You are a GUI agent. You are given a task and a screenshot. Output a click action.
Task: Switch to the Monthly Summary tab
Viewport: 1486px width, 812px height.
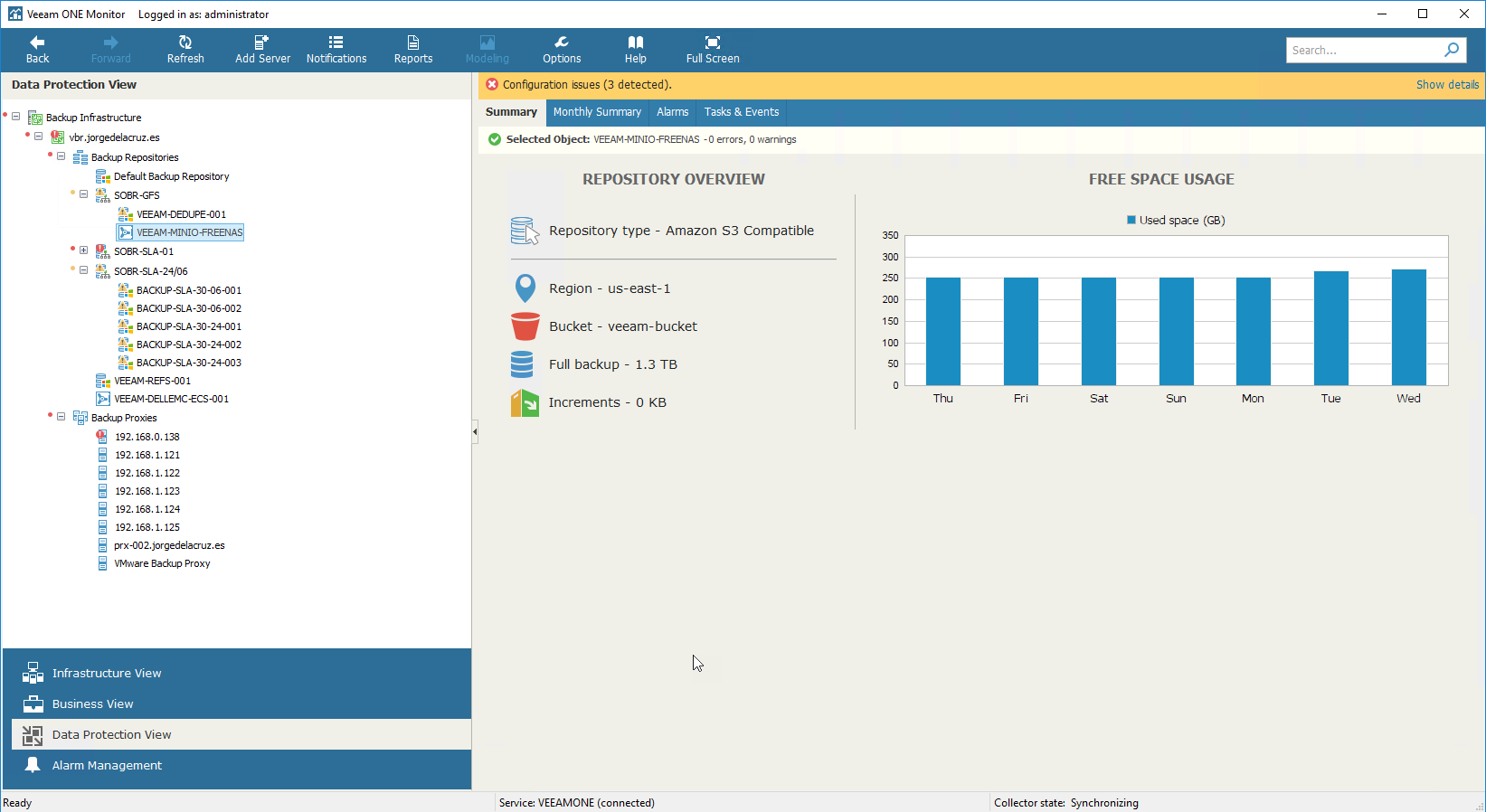[x=597, y=112]
